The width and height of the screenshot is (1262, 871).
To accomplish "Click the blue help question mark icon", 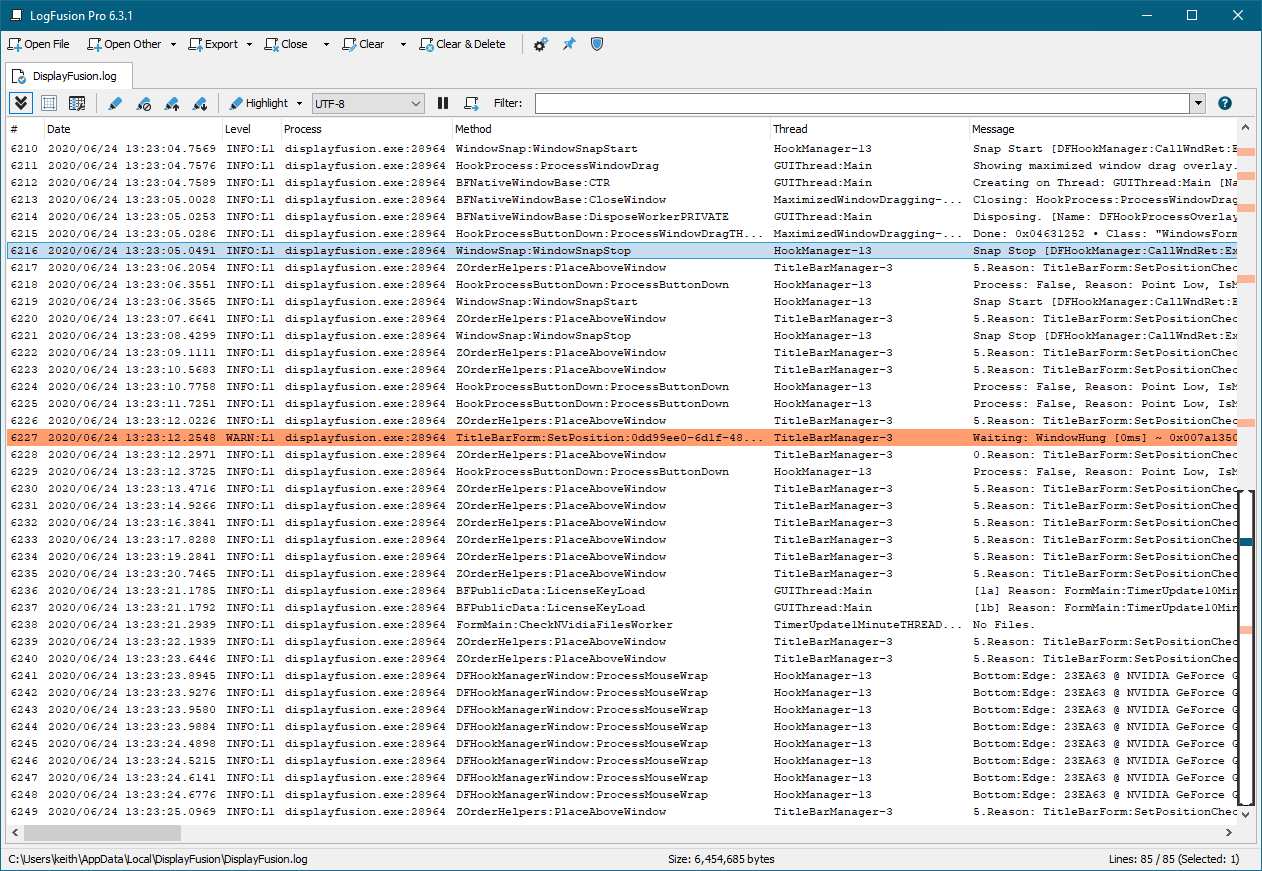I will [1224, 103].
